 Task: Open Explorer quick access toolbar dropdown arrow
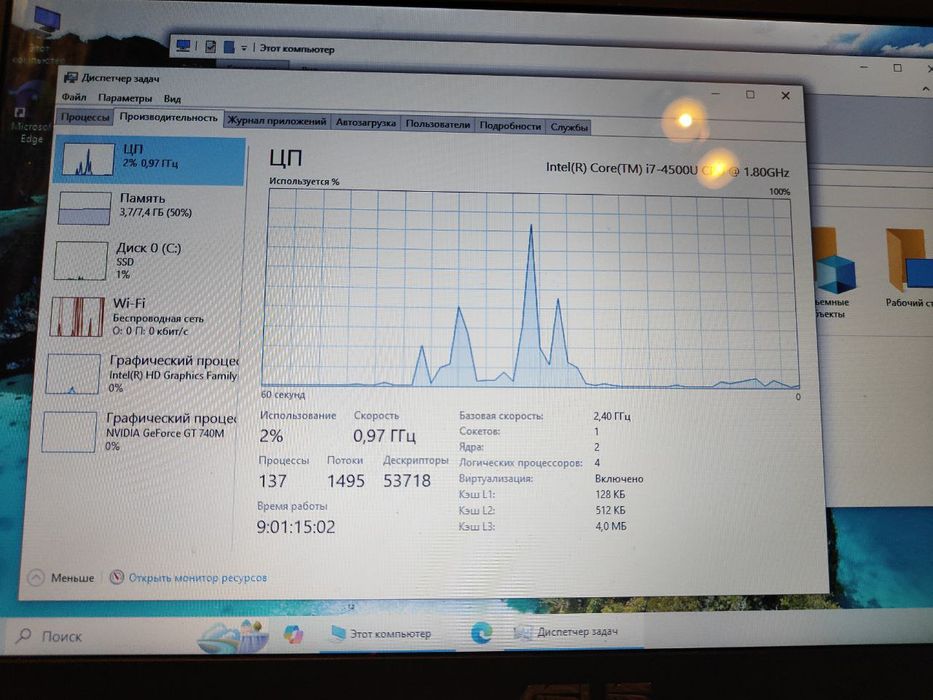[x=244, y=48]
